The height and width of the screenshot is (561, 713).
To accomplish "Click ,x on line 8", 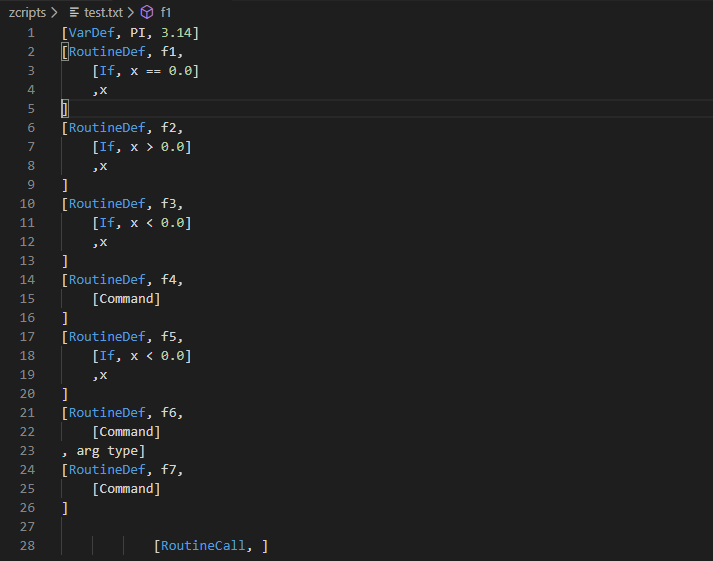I will (x=100, y=166).
